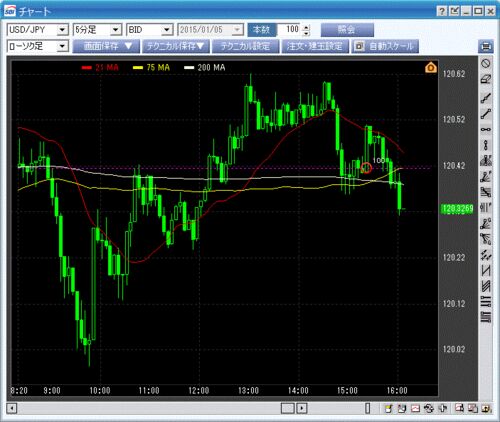This screenshot has width=500, height=422.
Task: Click the prohibit circle-slash tool icon
Action: coord(486,63)
